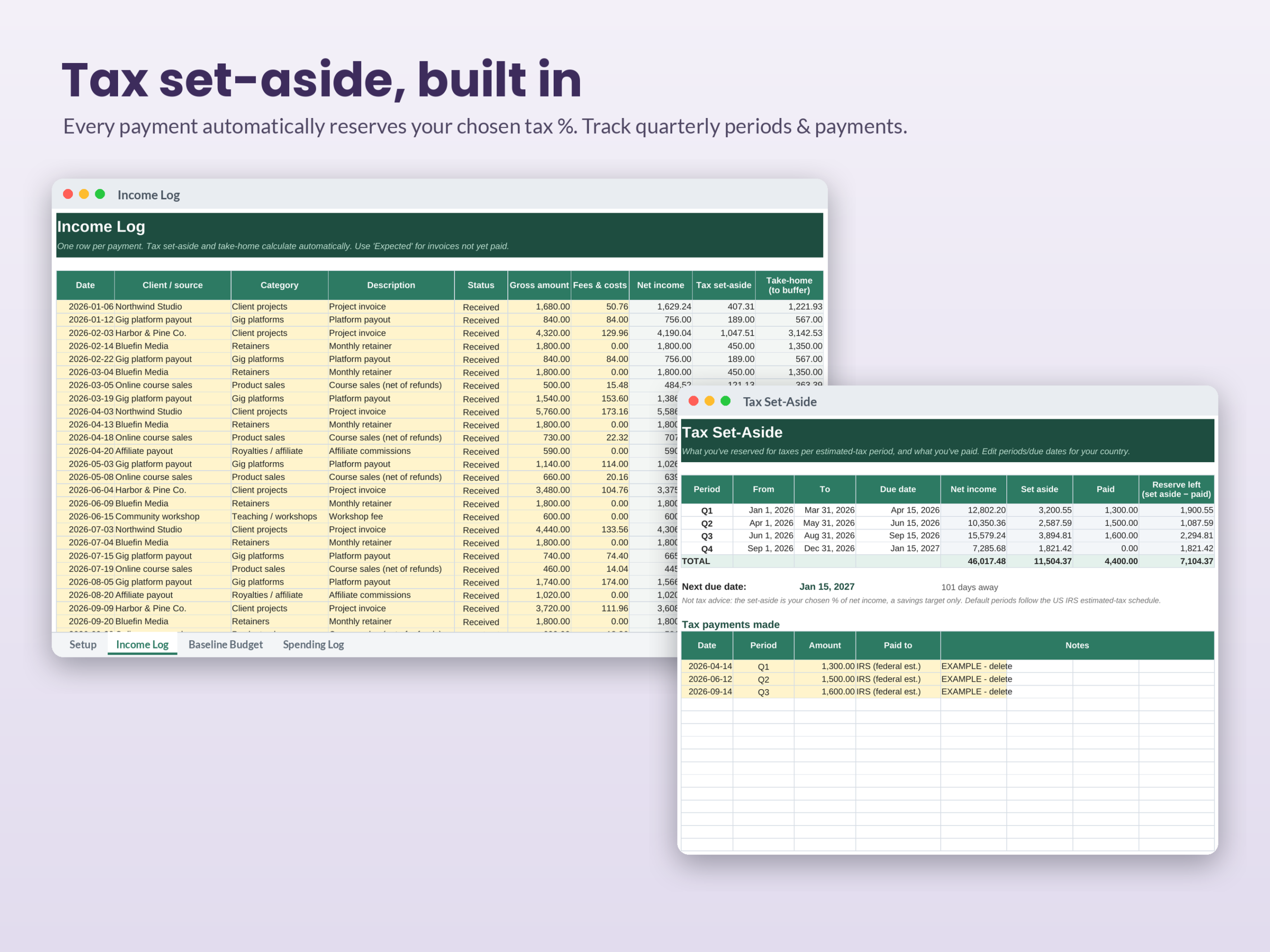Image resolution: width=1270 pixels, height=952 pixels.
Task: Switch to the Setup sheet tab
Action: 83,645
